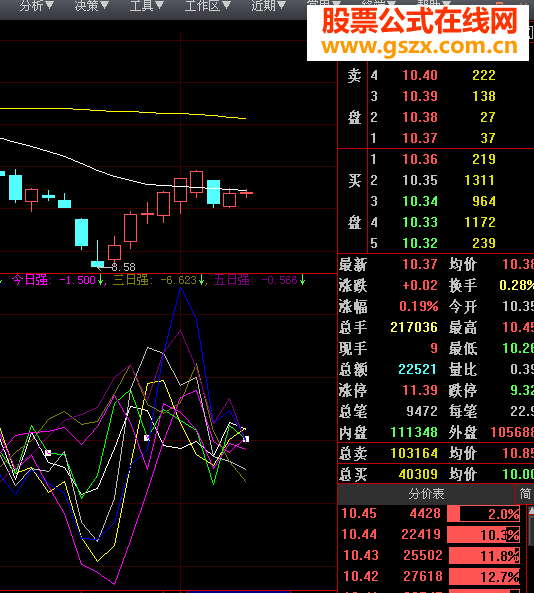Click the 今日强 indicator value label
This screenshot has width=534, height=593.
[53, 280]
